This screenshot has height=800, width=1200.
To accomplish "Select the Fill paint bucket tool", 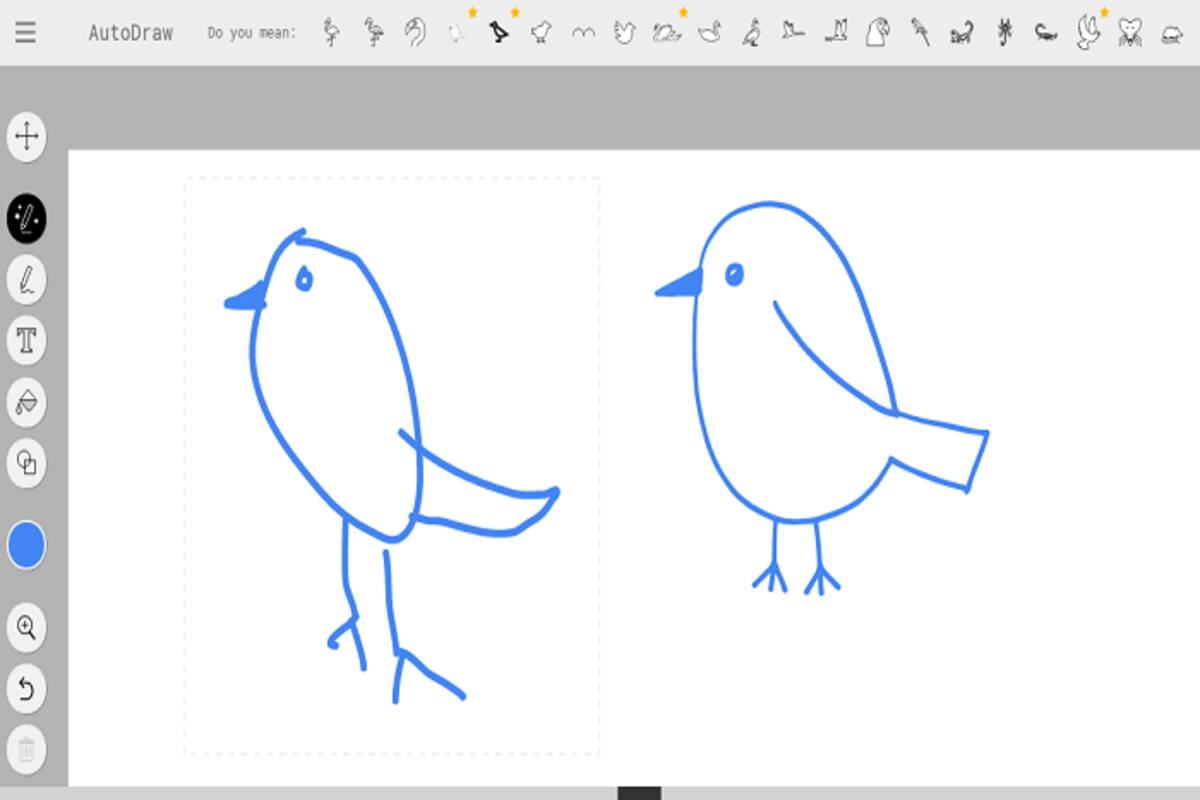I will [x=27, y=402].
